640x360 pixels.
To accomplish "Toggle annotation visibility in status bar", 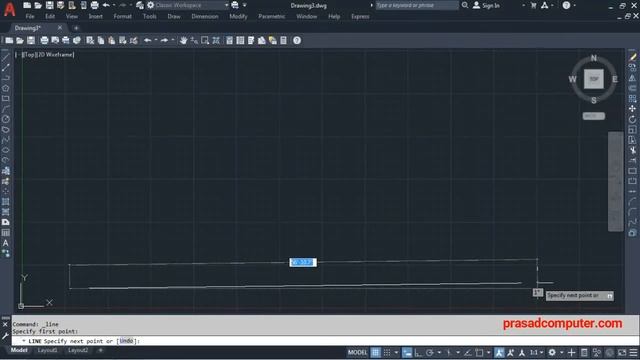I will tap(499, 353).
